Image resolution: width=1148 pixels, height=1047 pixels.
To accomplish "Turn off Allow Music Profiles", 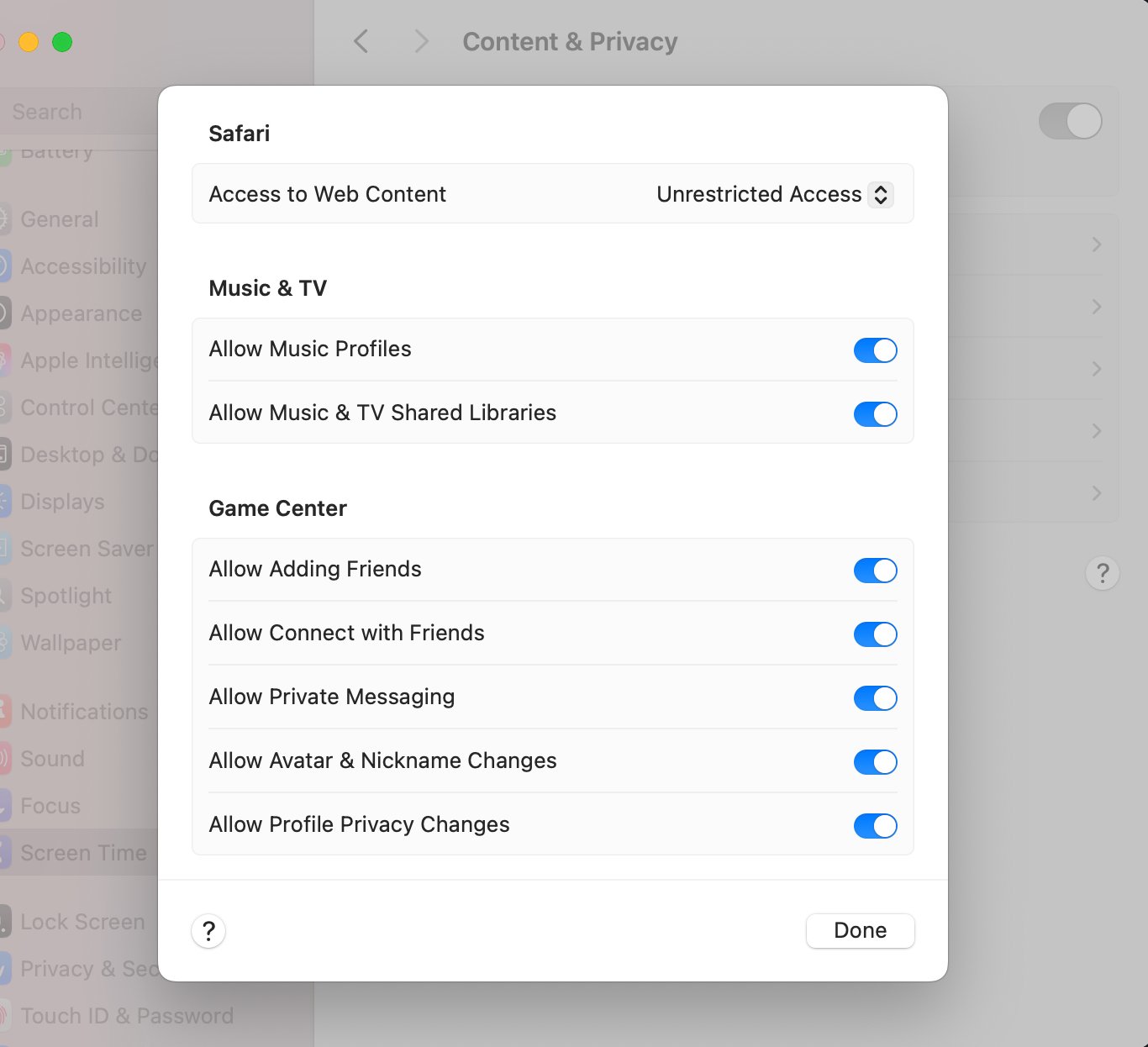I will (x=876, y=350).
